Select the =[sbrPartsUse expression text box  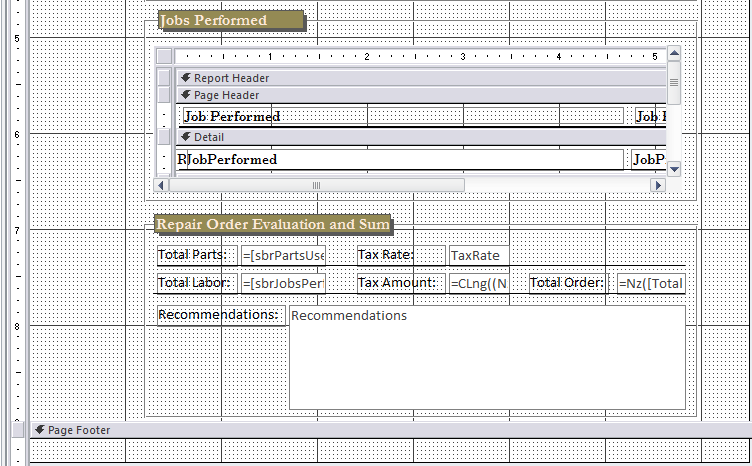(x=283, y=256)
